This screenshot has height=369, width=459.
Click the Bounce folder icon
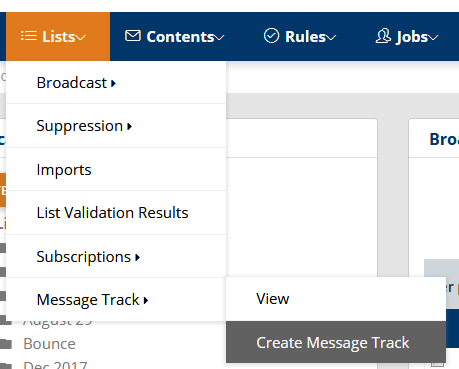tap(6, 343)
